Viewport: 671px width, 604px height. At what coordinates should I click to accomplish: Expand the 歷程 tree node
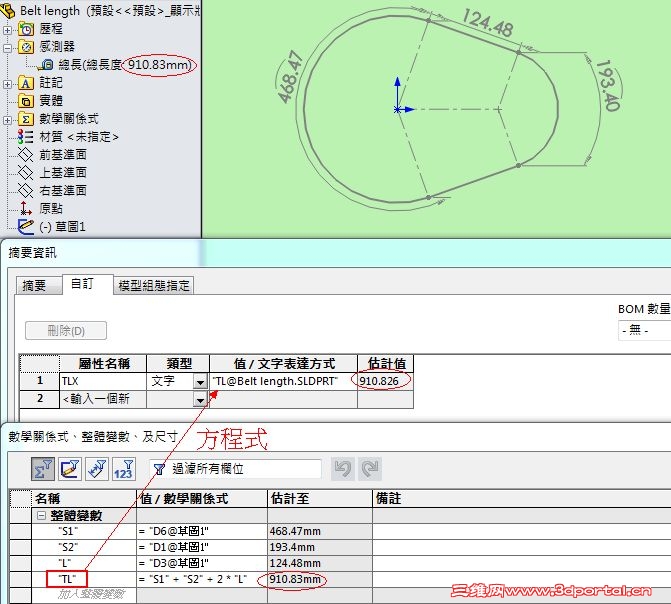pyautogui.click(x=7, y=30)
